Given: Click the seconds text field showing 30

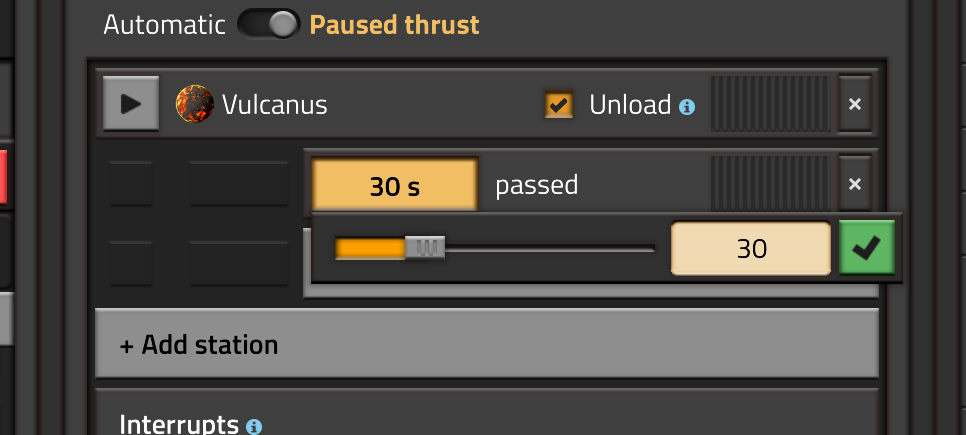Looking at the screenshot, I should 751,248.
